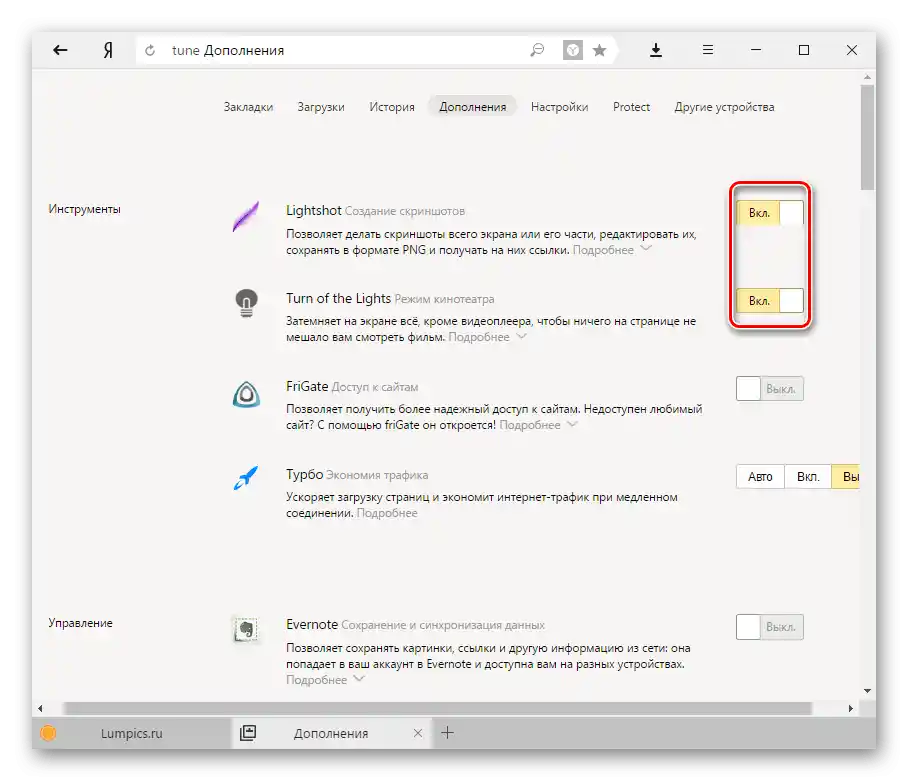Viewport: 908px width, 781px height.
Task: Click the search magnifier in address bar
Action: pos(537,50)
